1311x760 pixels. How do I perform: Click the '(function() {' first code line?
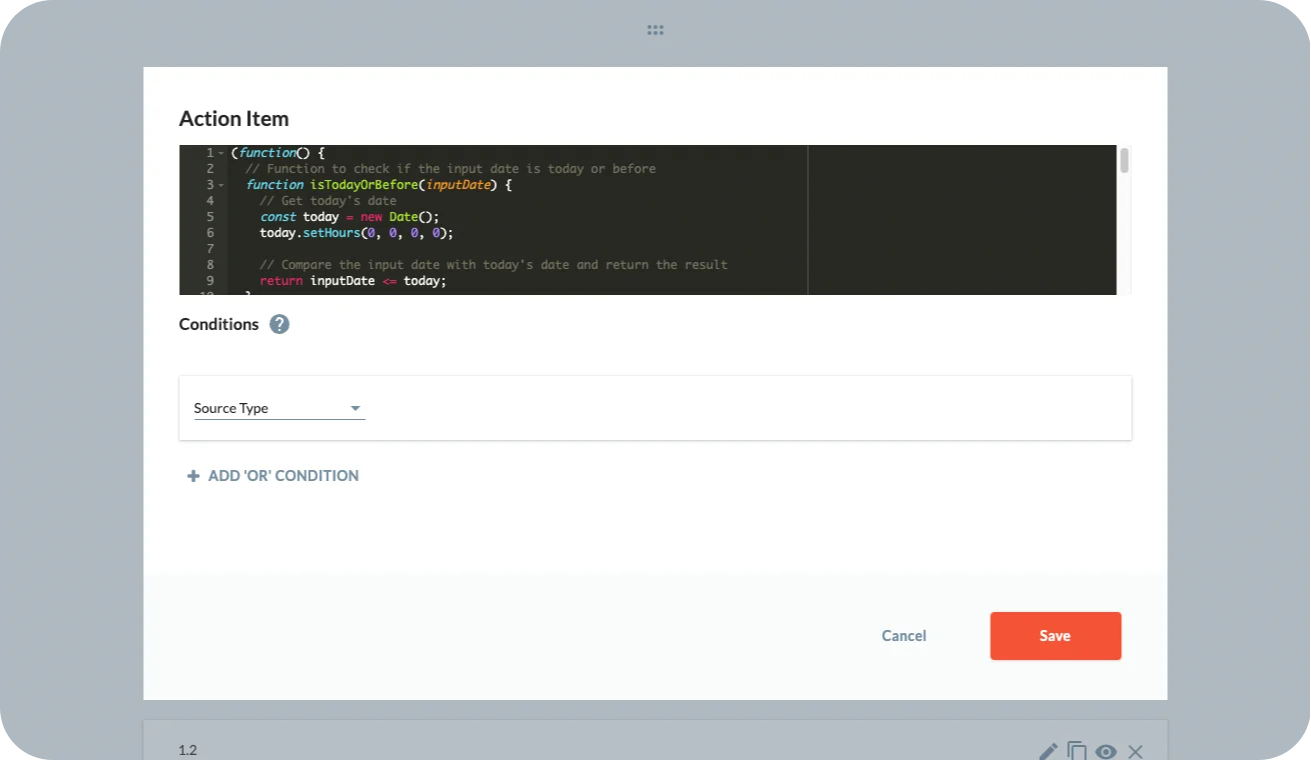[x=278, y=153]
